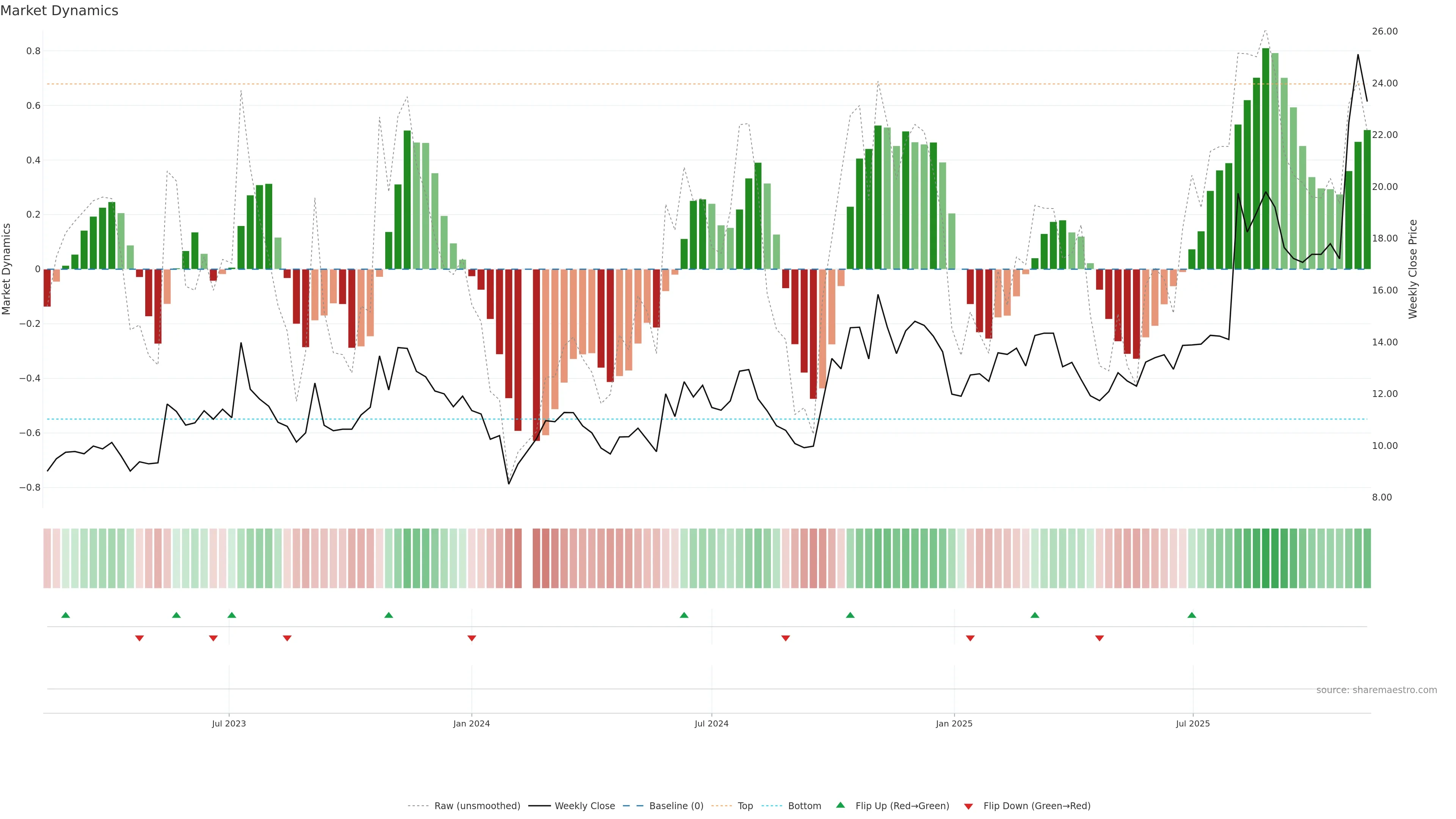Click the leftmost red flip-down triangle marker

(140, 638)
